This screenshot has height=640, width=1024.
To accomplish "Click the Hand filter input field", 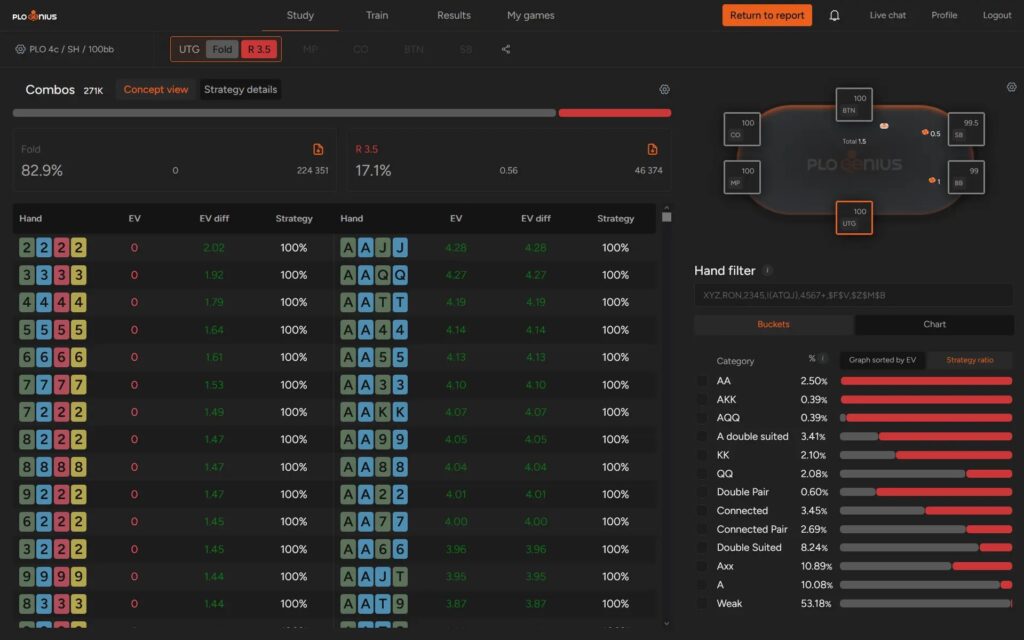I will (x=854, y=295).
